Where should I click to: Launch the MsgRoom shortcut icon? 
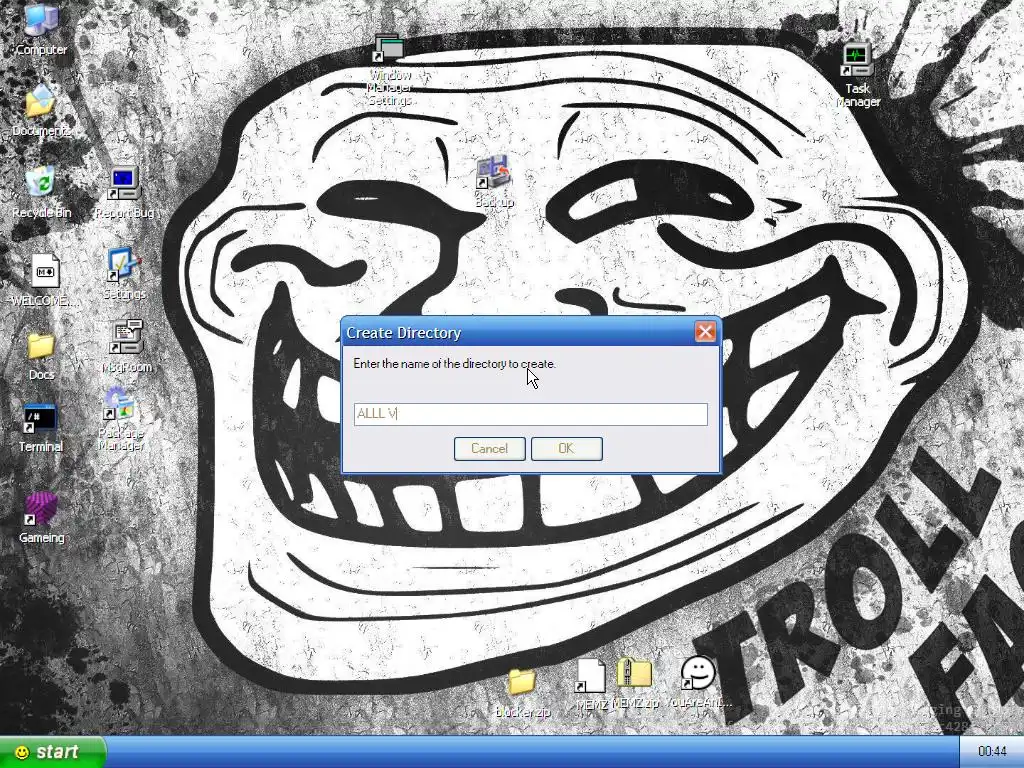click(126, 345)
